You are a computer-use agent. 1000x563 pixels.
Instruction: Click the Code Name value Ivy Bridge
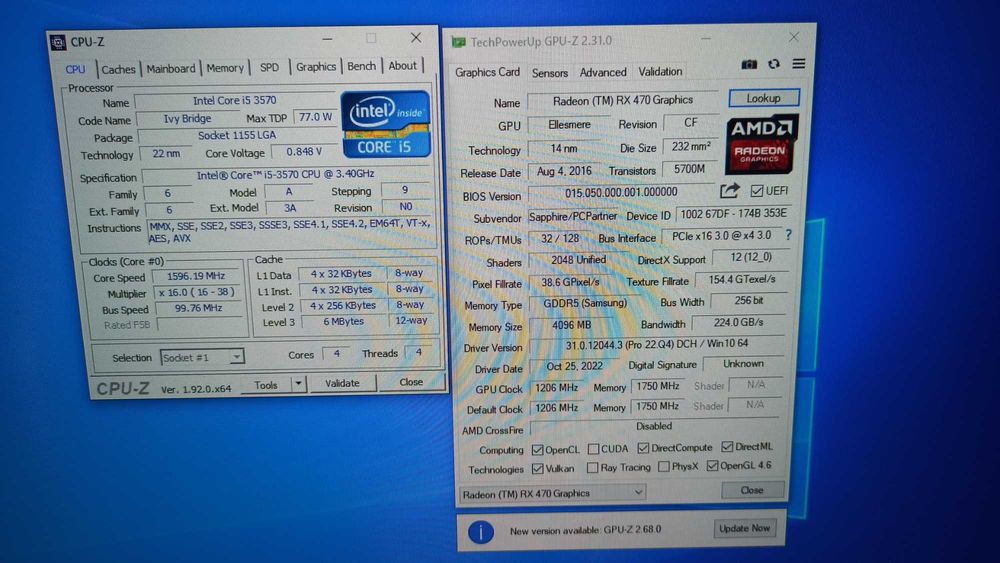point(187,119)
